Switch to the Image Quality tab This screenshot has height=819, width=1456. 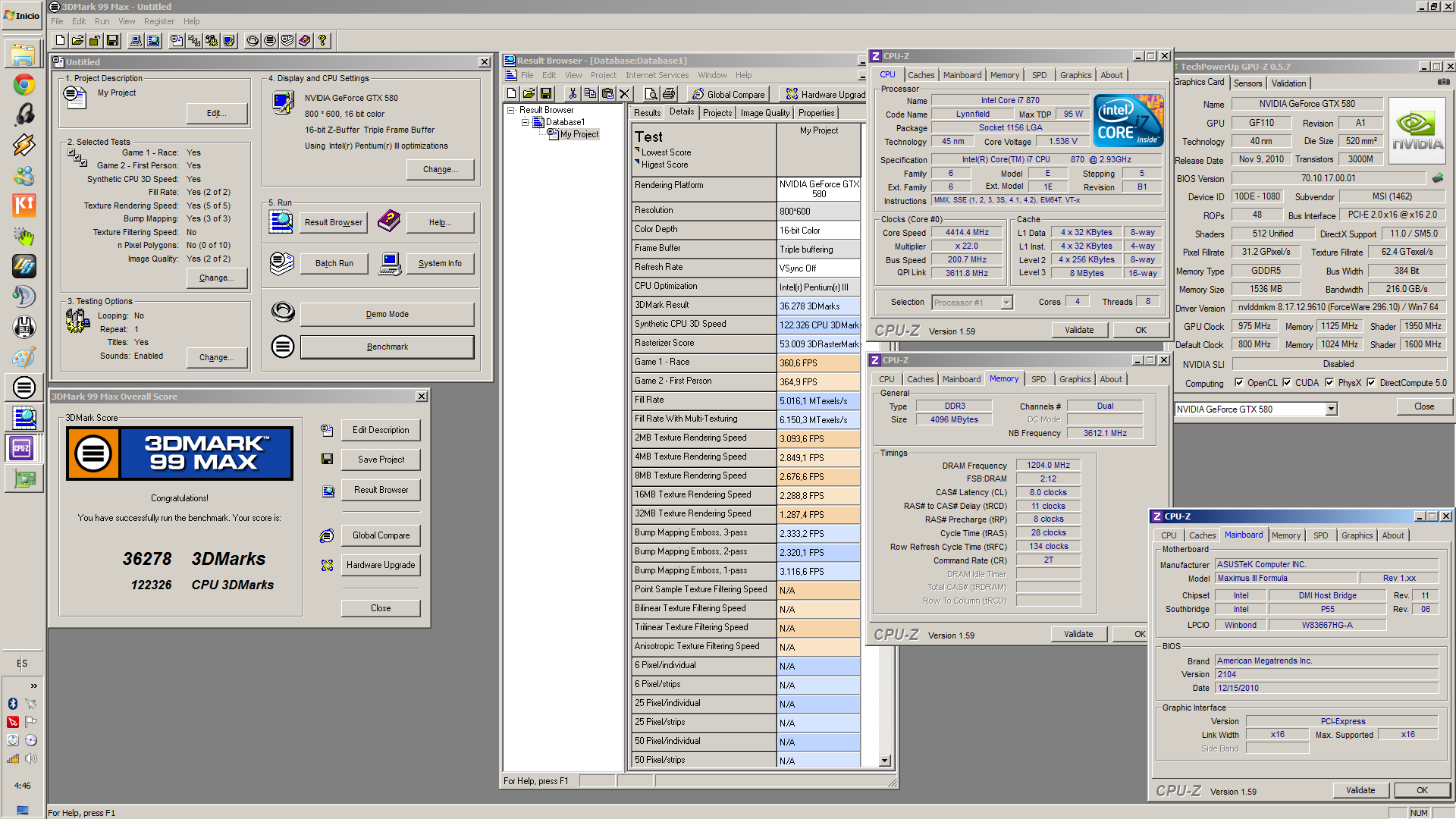pyautogui.click(x=765, y=113)
